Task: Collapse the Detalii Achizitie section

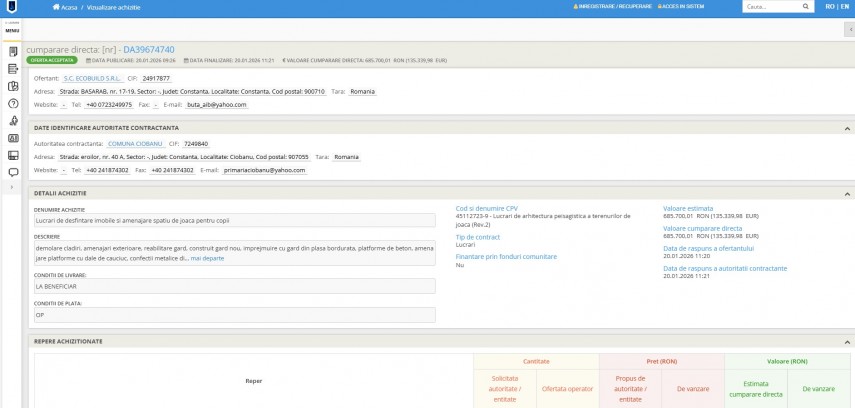Action: [x=847, y=192]
